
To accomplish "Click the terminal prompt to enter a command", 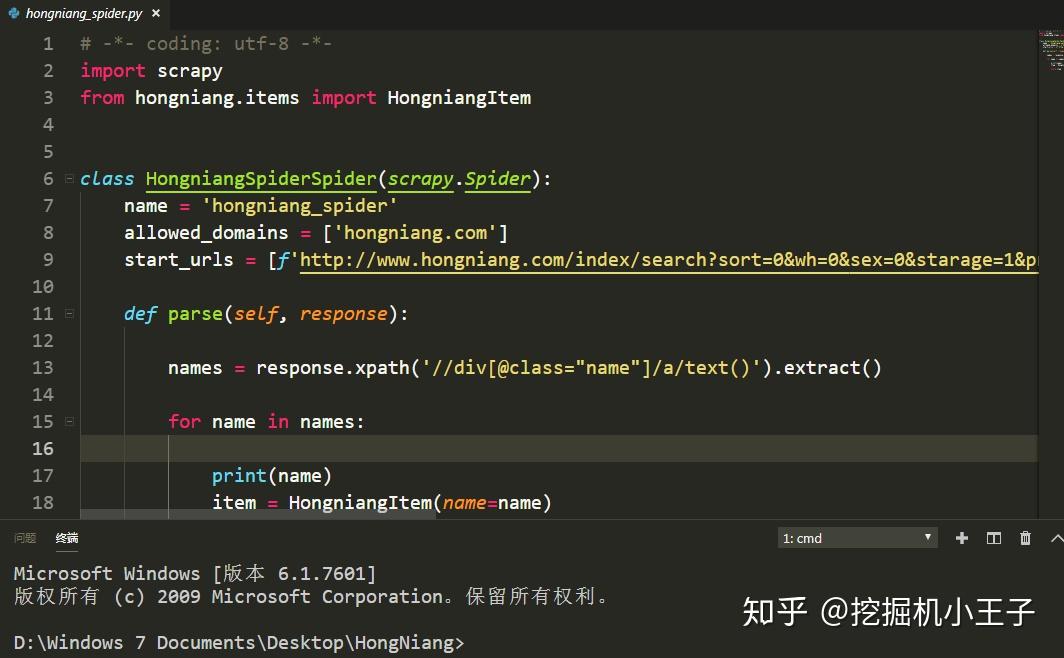I will click(x=480, y=642).
